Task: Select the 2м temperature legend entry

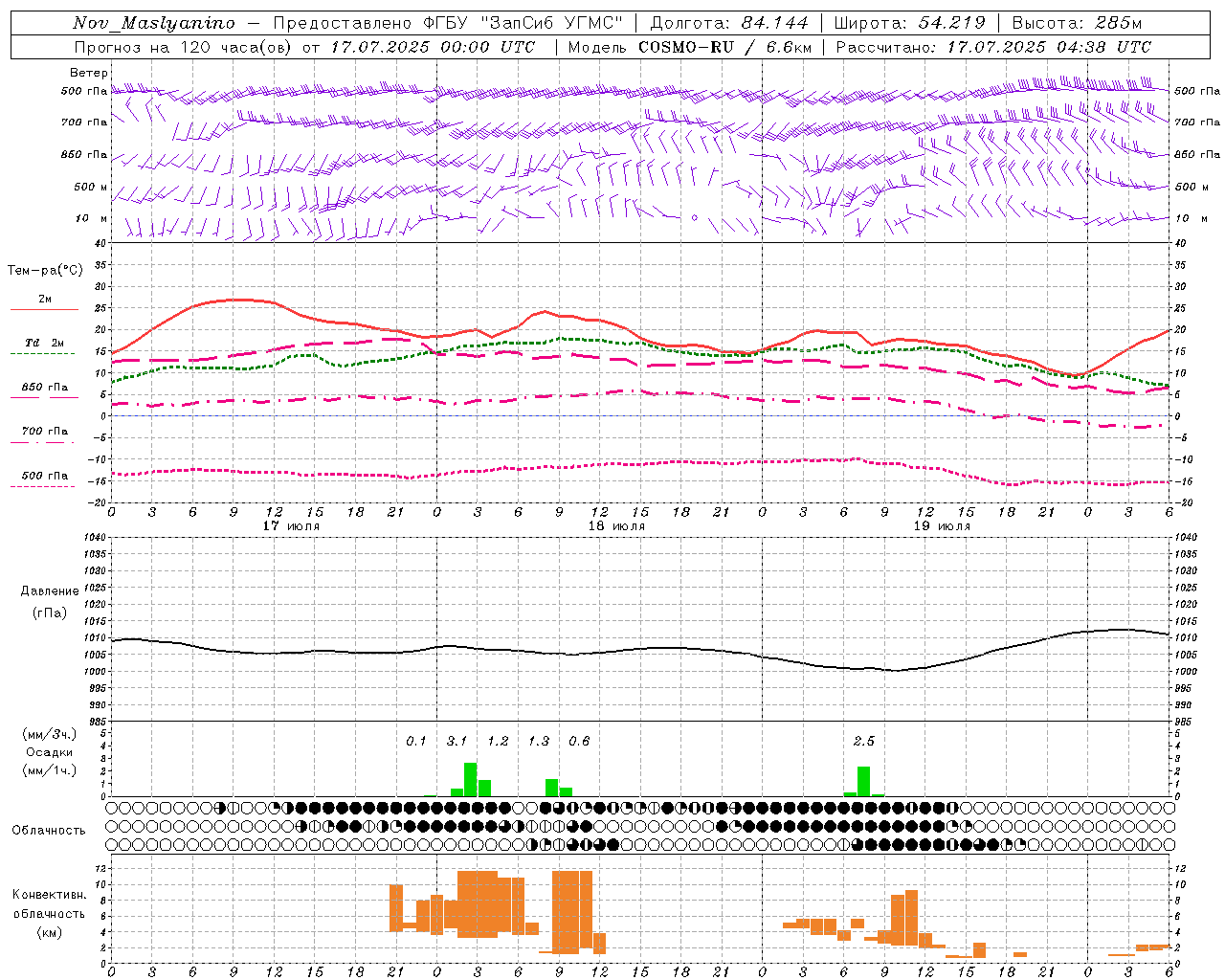Action: (45, 300)
